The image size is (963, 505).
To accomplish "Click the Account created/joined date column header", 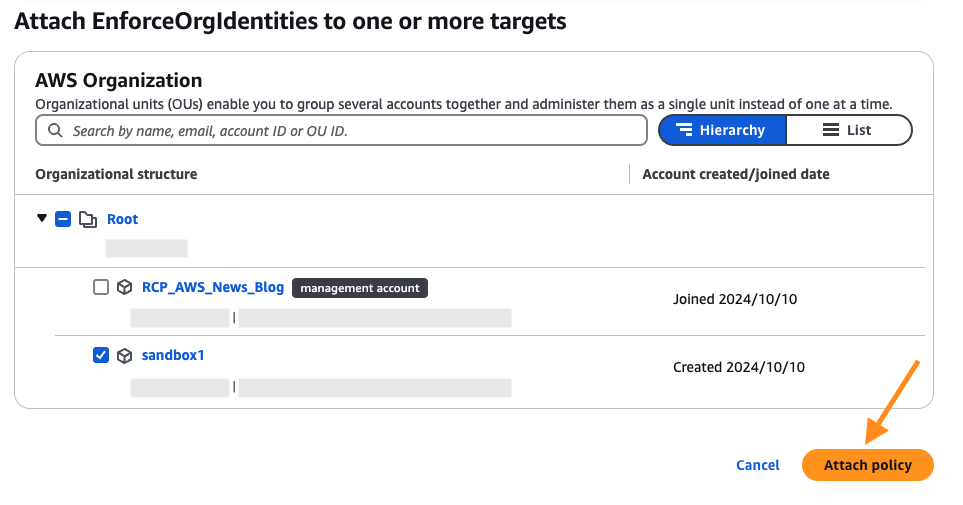I will [x=735, y=174].
